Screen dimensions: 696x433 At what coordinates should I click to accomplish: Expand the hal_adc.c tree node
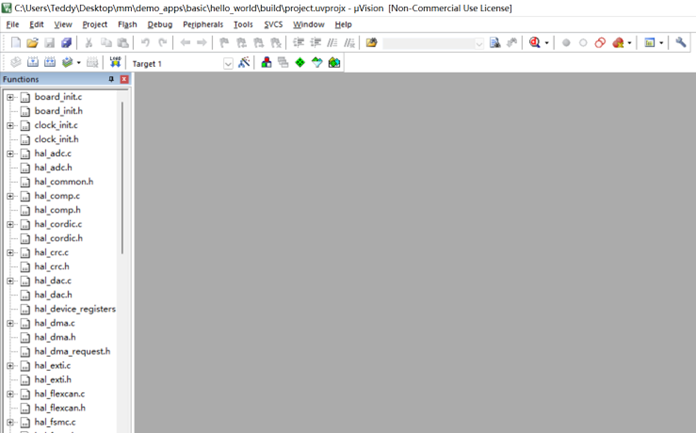click(10, 153)
